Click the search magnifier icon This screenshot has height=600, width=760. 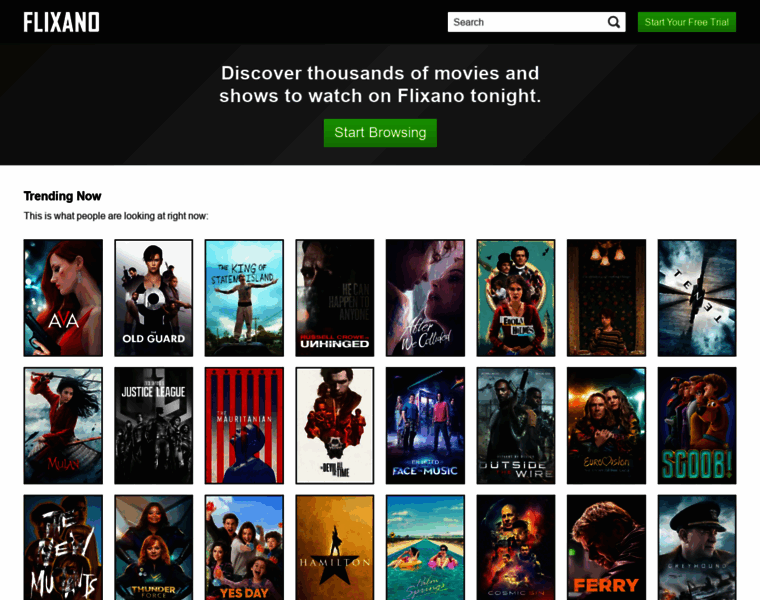(x=614, y=22)
